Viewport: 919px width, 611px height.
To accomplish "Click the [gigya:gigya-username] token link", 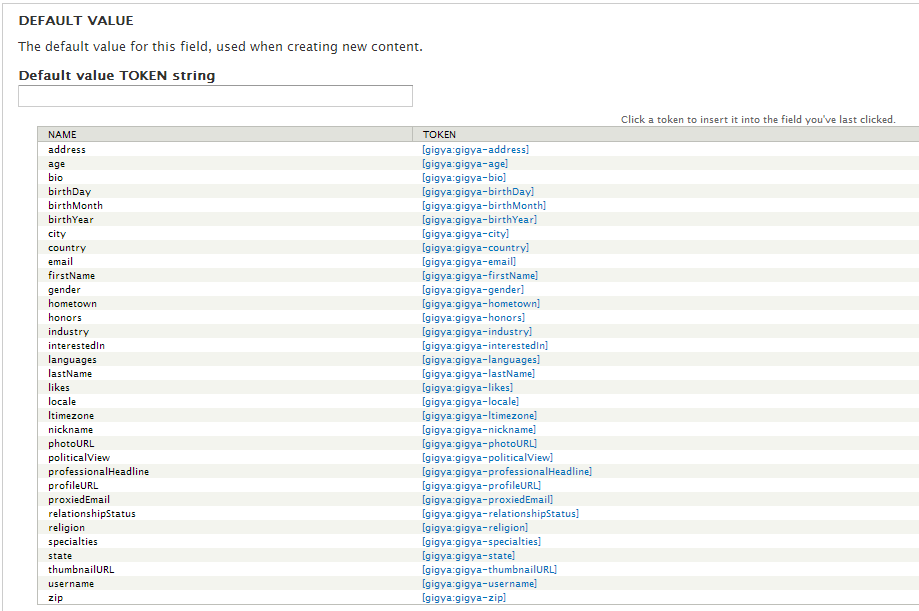I will pyautogui.click(x=479, y=584).
